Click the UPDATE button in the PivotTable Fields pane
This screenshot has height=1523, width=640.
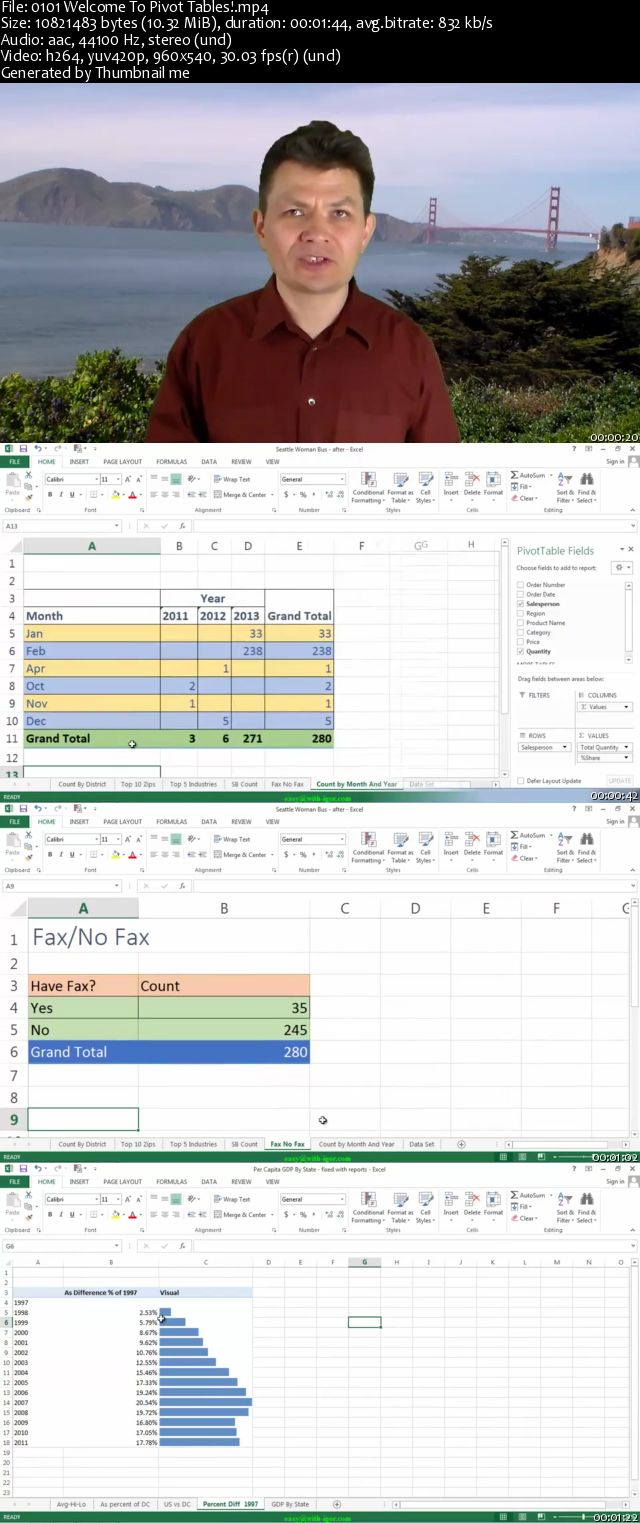click(x=620, y=781)
